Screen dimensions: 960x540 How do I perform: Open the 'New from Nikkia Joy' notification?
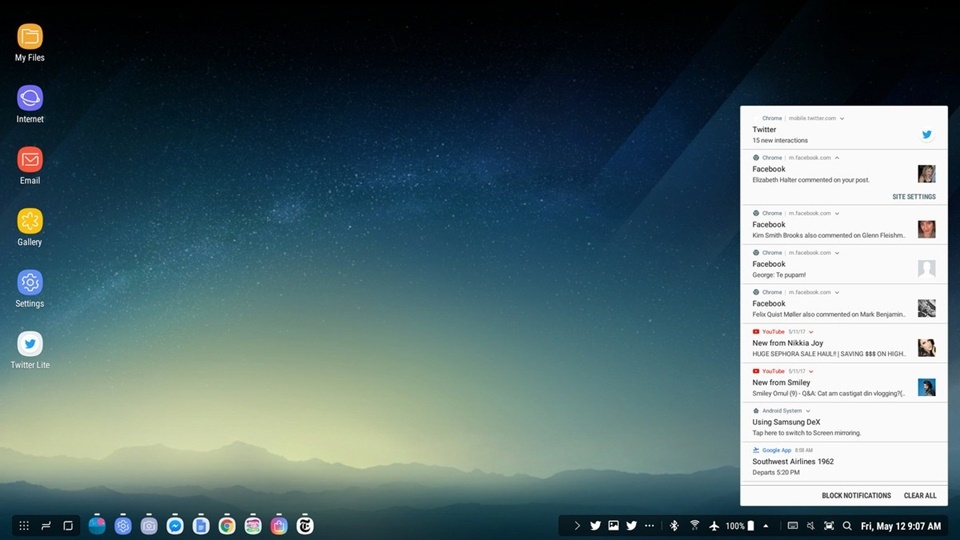(x=844, y=343)
